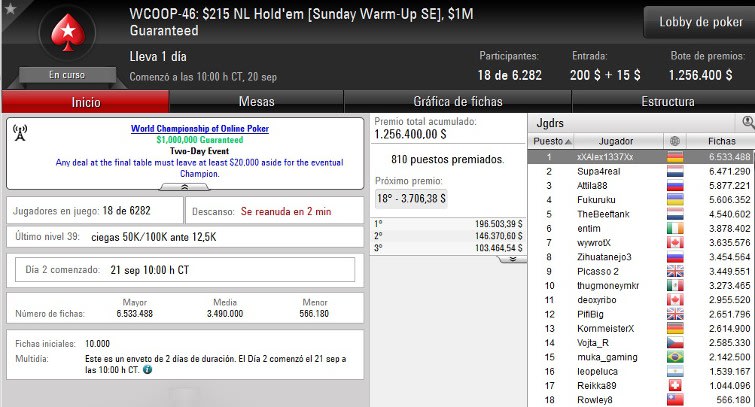Select player TheBeeftank
The width and height of the screenshot is (755, 407).
[x=641, y=214]
